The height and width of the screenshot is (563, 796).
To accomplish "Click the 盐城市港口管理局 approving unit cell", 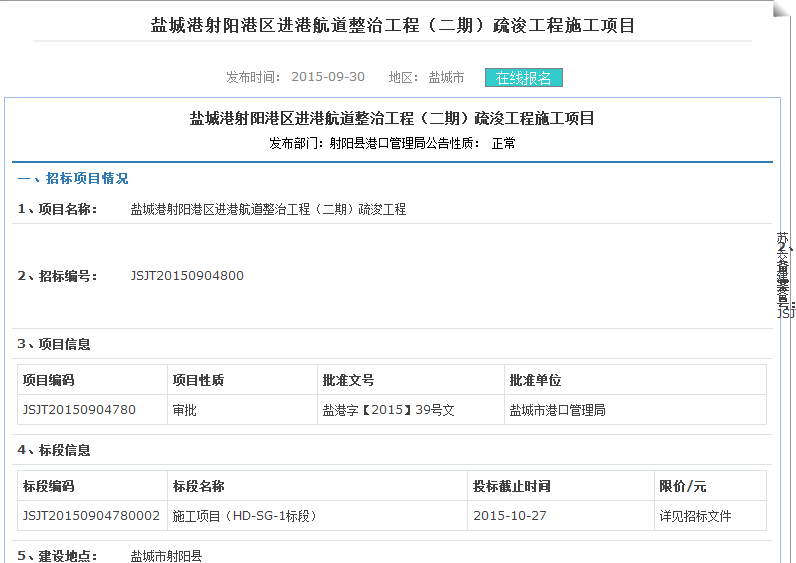I will pos(557,410).
